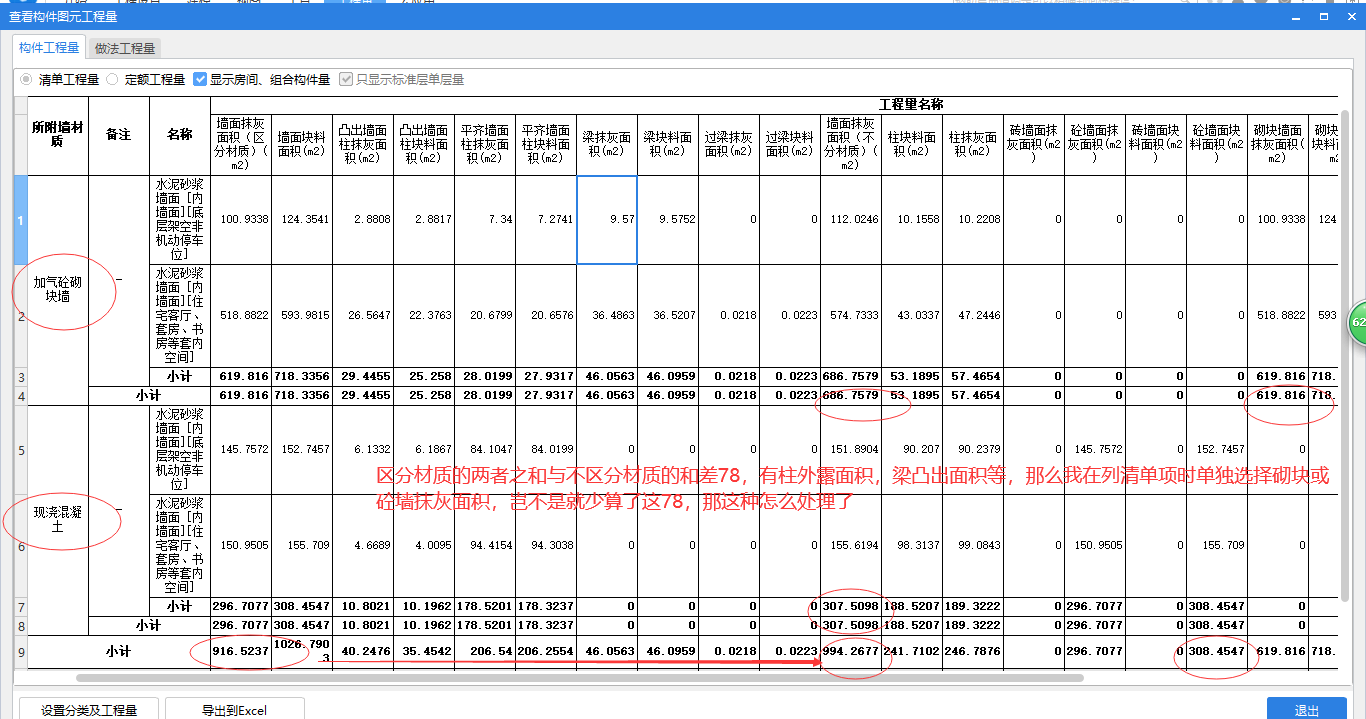Select the cell with value 2.8808
Viewport: 1366px width, 719px height.
point(363,219)
